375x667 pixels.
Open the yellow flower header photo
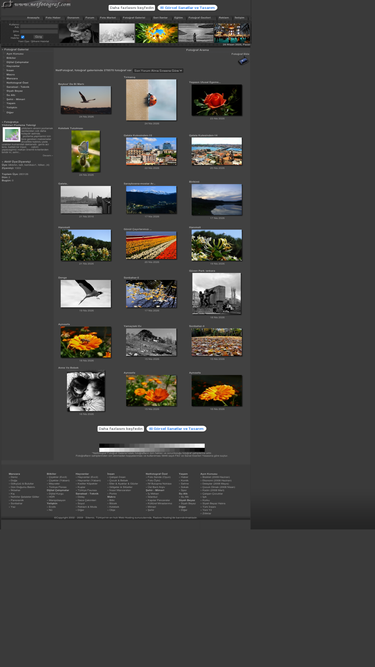pos(156,33)
